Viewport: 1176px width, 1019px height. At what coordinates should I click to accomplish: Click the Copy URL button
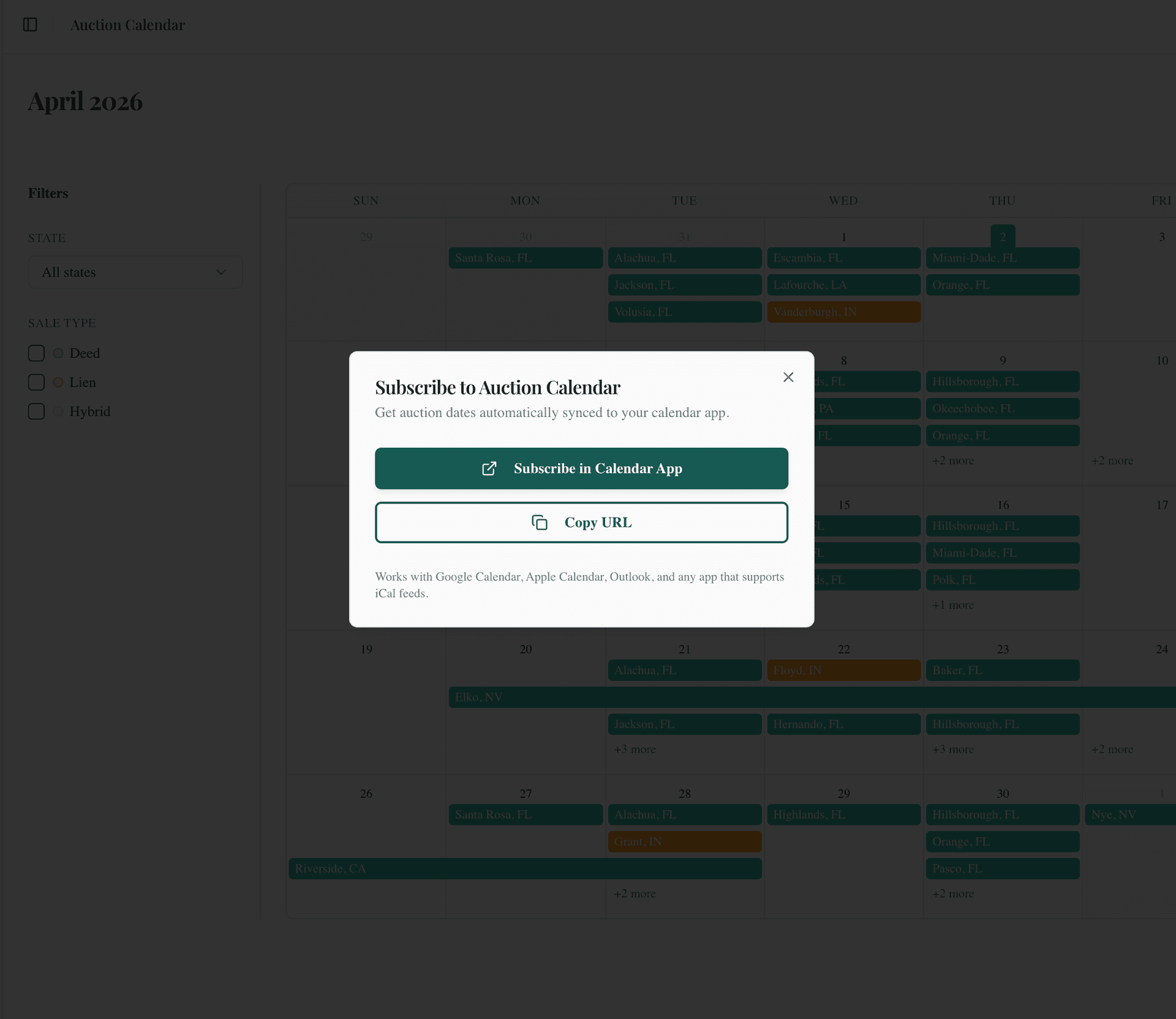(581, 522)
